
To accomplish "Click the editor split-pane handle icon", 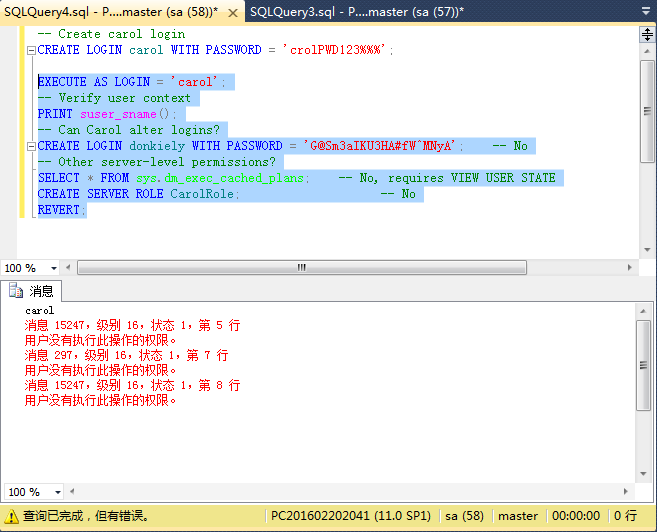I will 646,35.
